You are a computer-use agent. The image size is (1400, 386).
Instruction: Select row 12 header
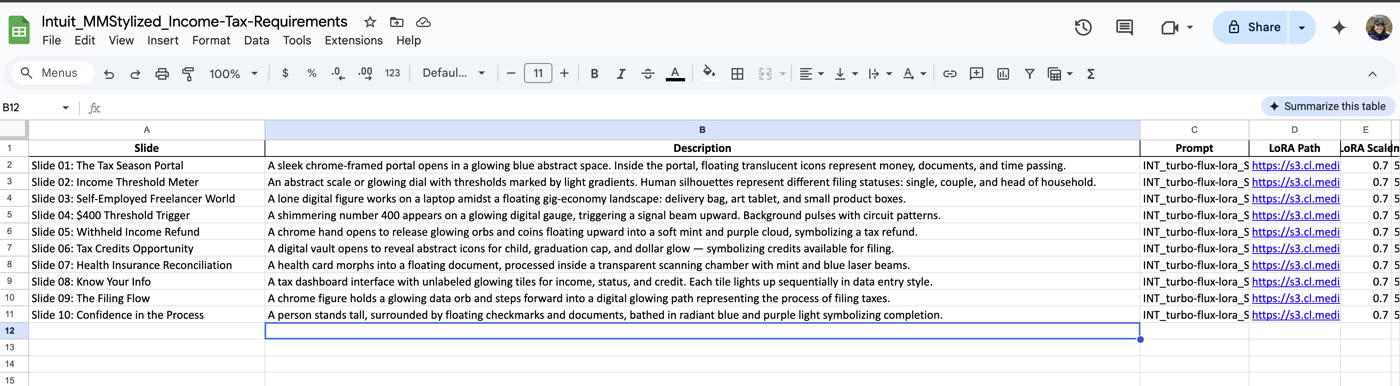(x=14, y=330)
